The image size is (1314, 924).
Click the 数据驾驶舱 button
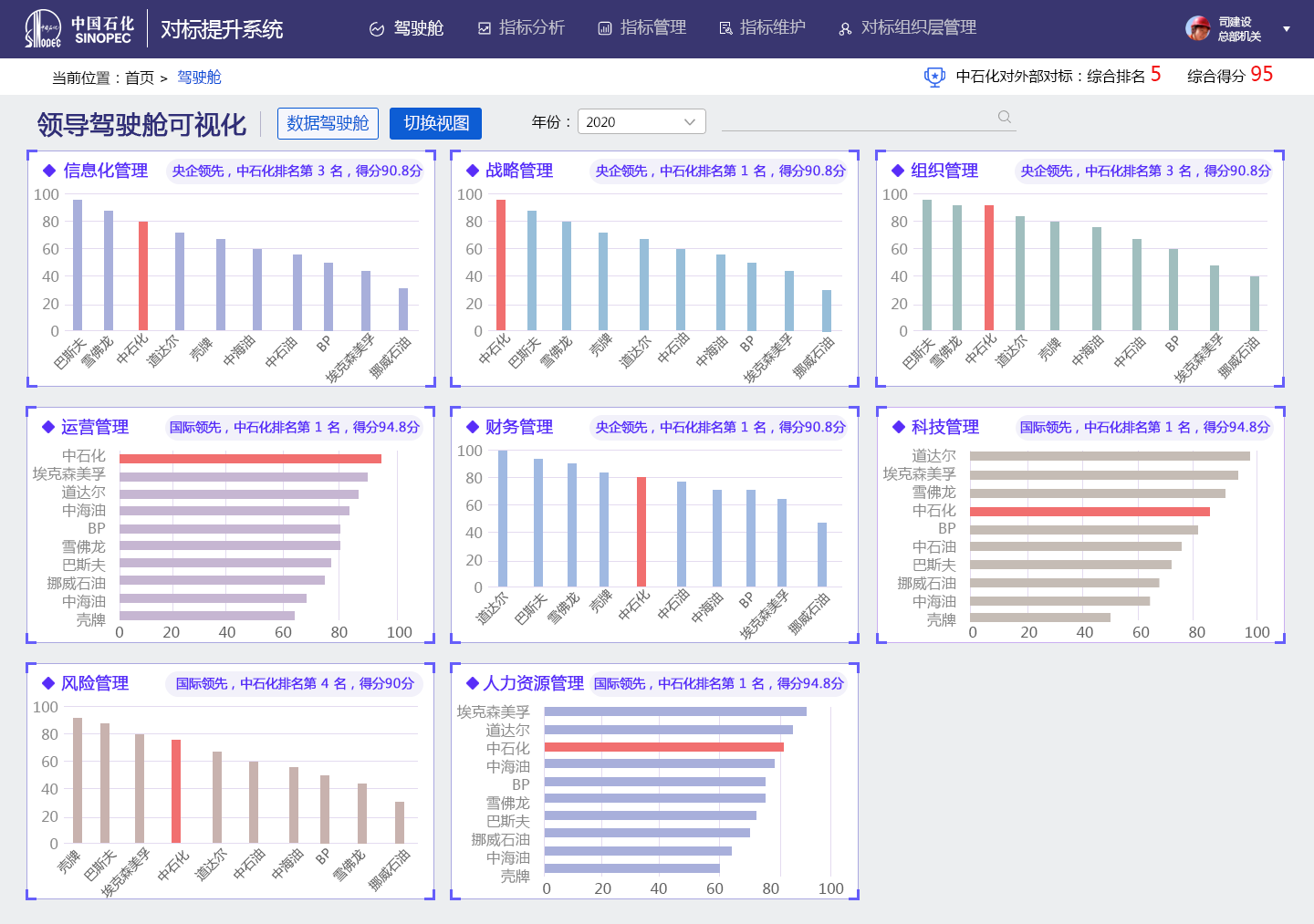coord(328,123)
